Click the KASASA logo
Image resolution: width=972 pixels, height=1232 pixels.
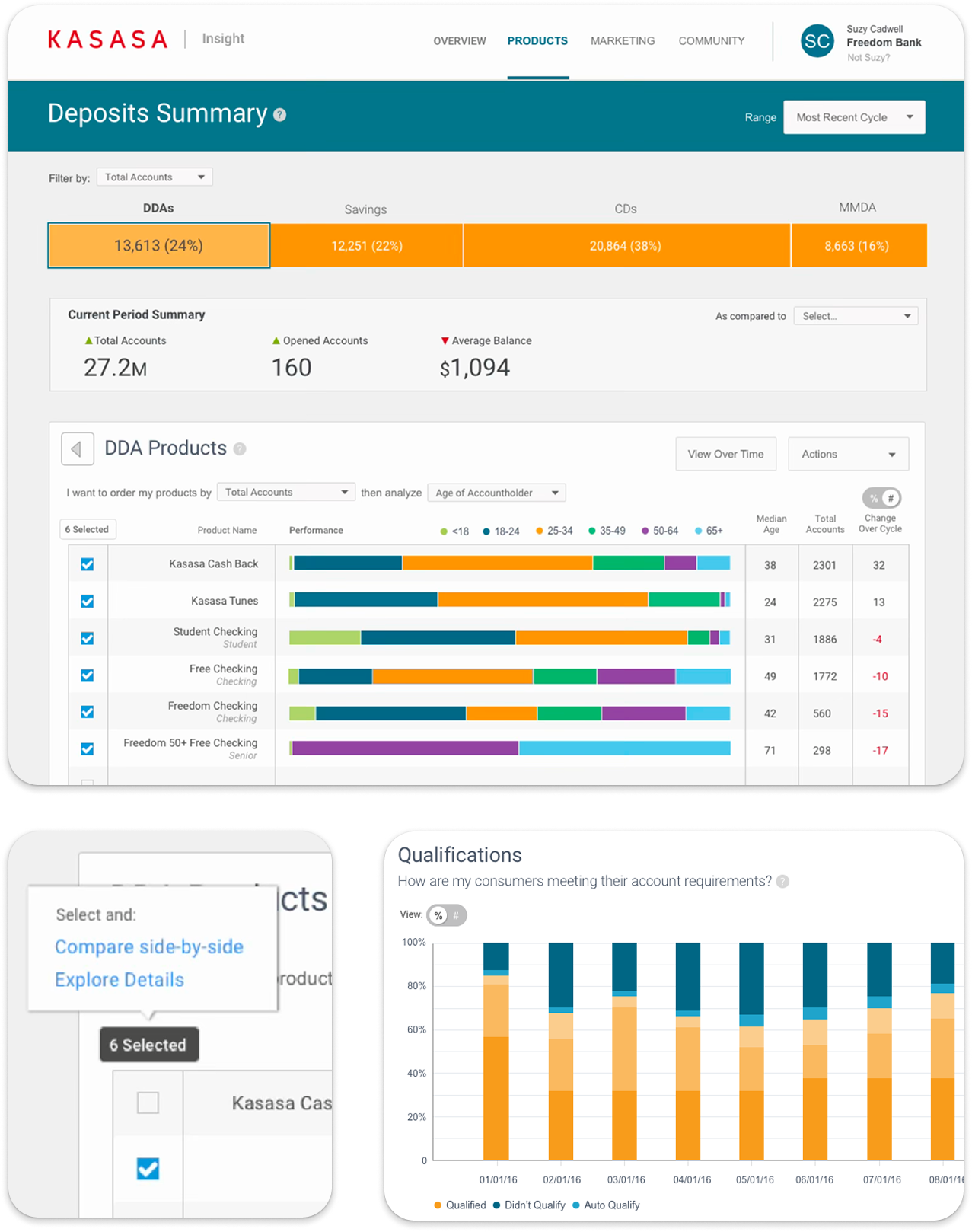(107, 40)
